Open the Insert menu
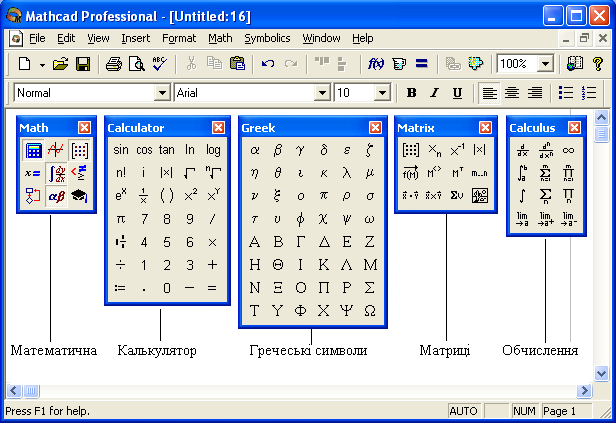The image size is (616, 424). point(136,38)
